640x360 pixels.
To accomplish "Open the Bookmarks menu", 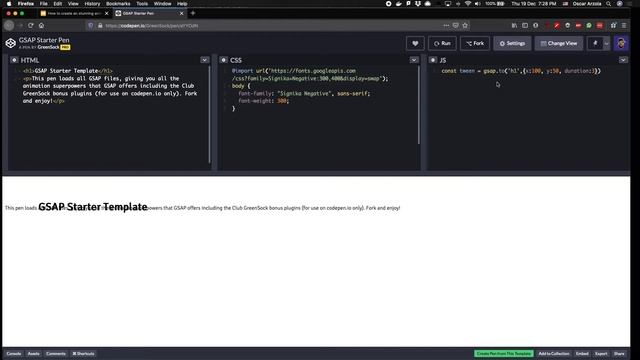I will (x=118, y=4).
